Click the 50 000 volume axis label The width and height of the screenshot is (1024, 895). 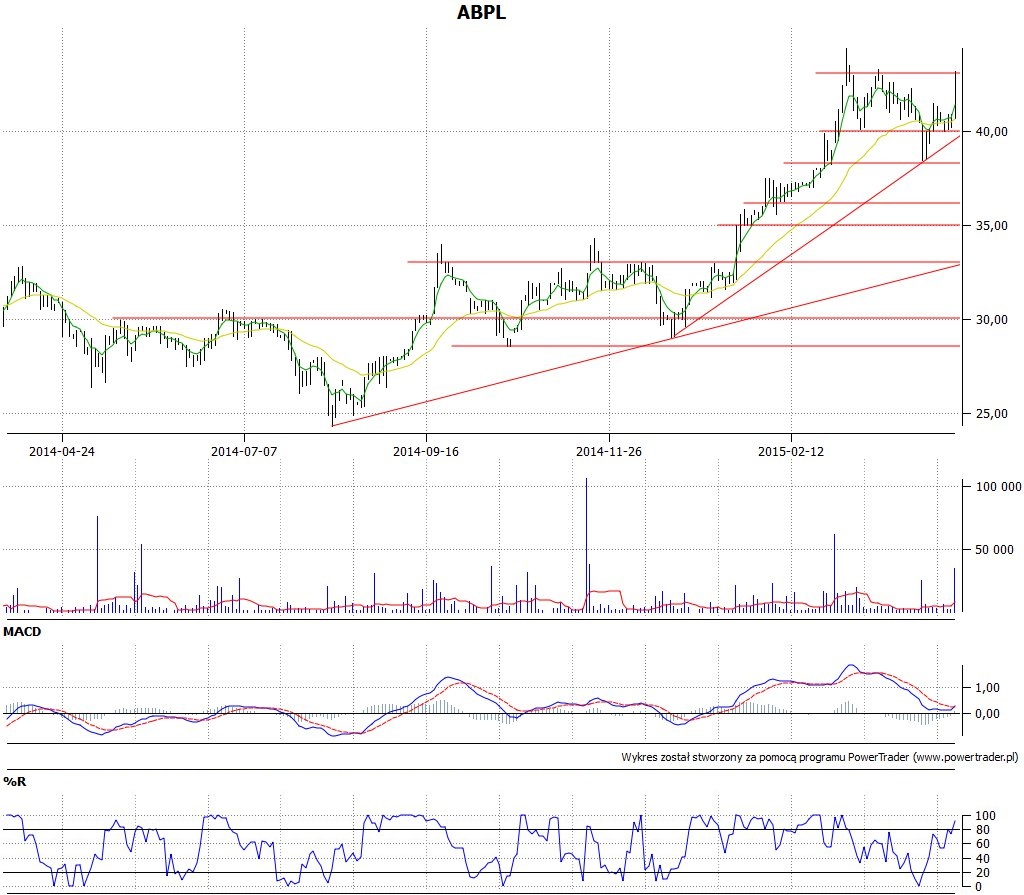click(995, 550)
